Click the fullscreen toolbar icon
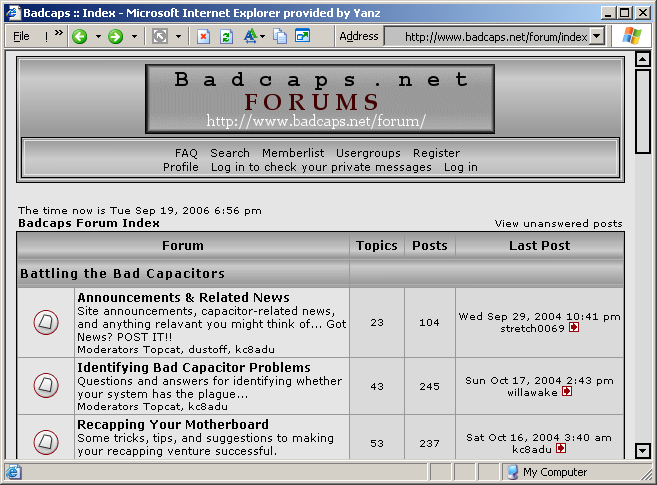657x485 pixels. point(160,36)
